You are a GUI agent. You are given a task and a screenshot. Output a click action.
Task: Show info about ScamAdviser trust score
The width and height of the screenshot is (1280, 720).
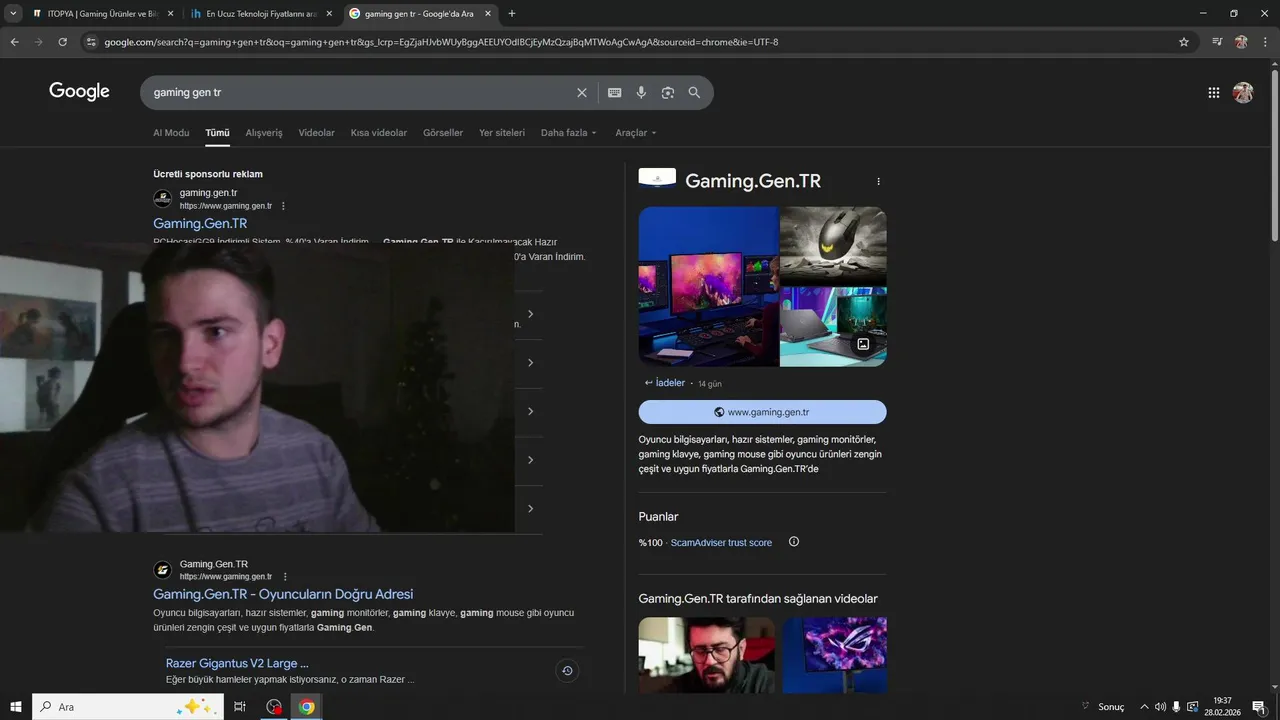(794, 542)
